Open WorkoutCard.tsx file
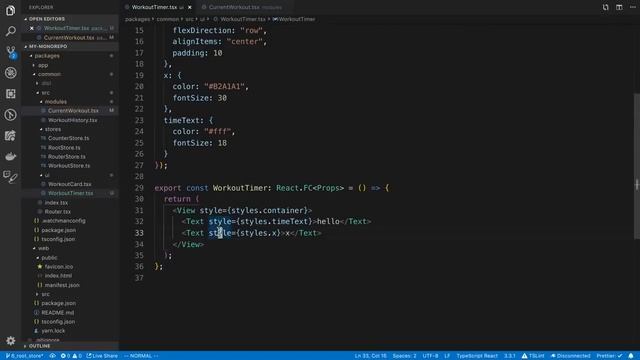 pos(70,184)
